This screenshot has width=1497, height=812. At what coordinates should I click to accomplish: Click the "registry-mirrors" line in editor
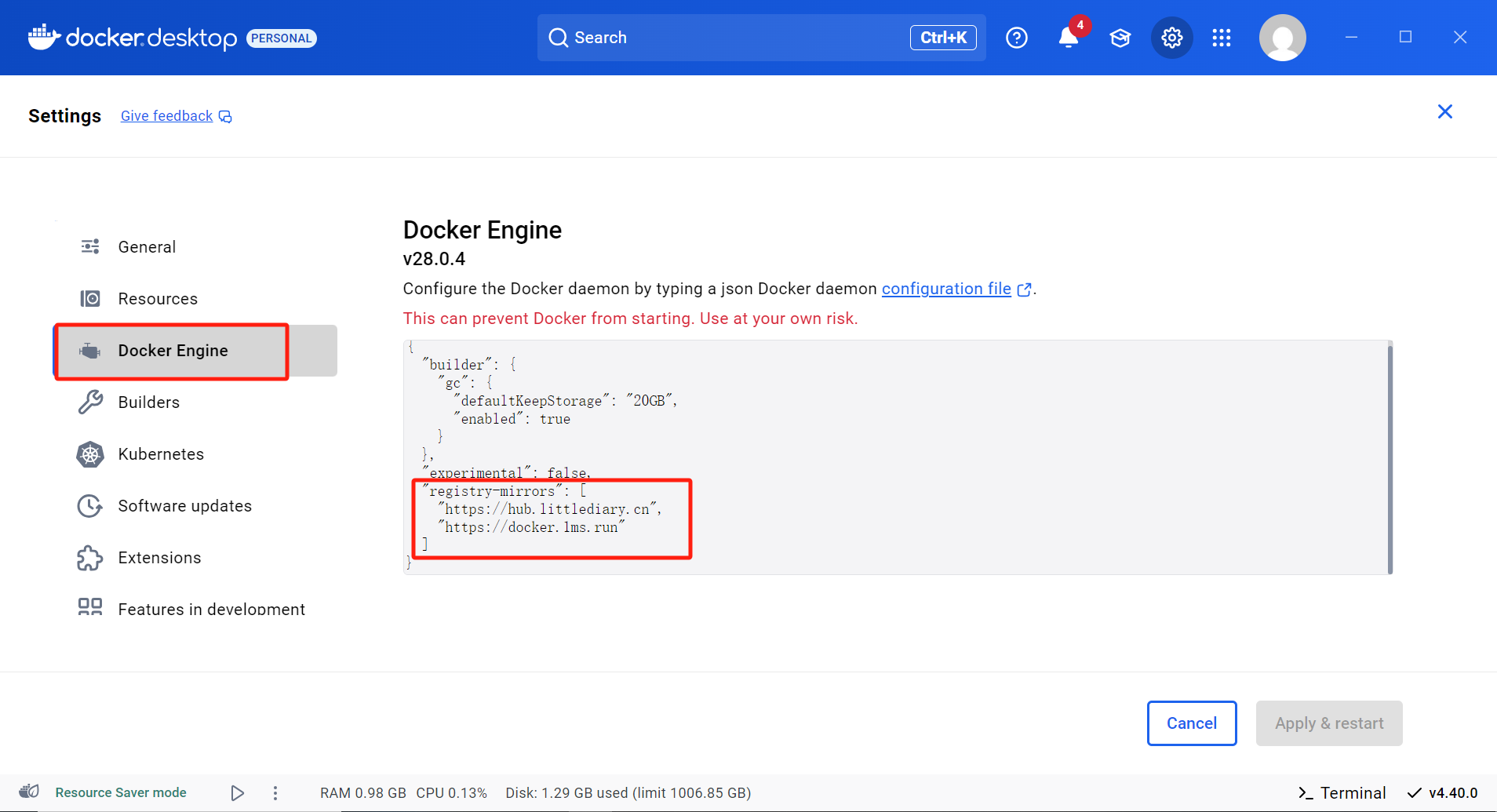tap(504, 491)
